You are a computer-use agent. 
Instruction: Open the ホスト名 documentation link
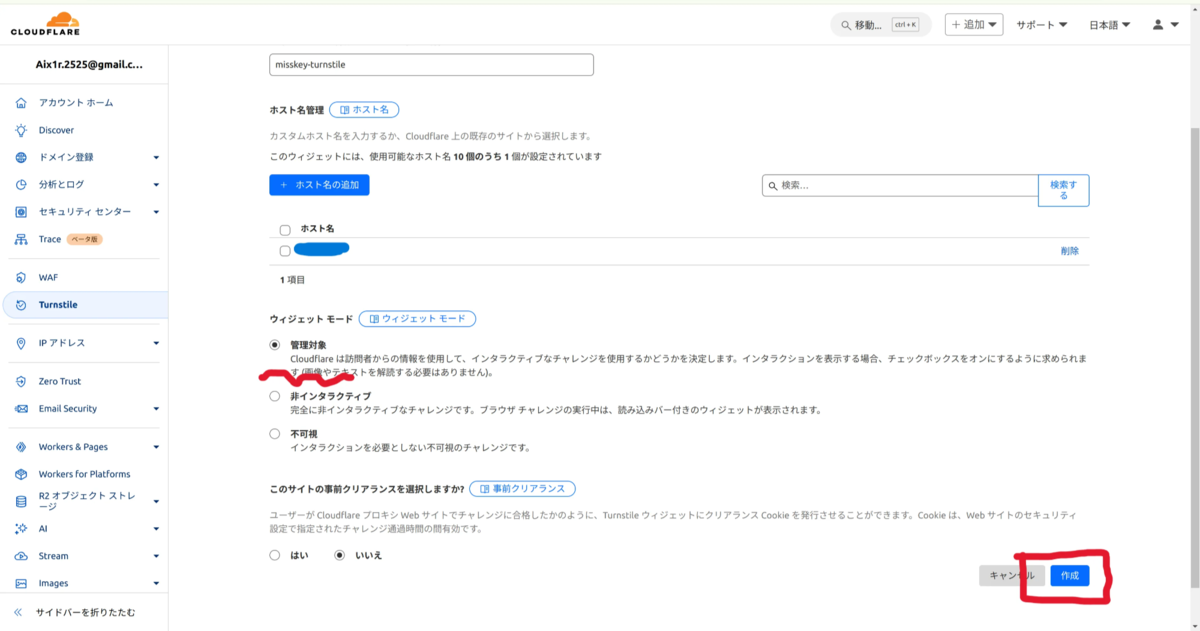click(365, 110)
